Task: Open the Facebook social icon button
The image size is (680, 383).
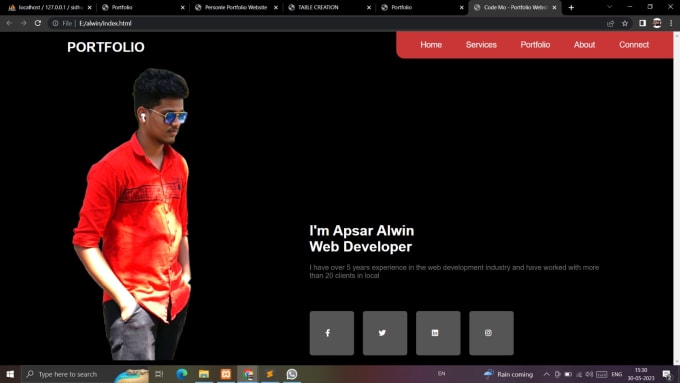Action: pyautogui.click(x=332, y=333)
